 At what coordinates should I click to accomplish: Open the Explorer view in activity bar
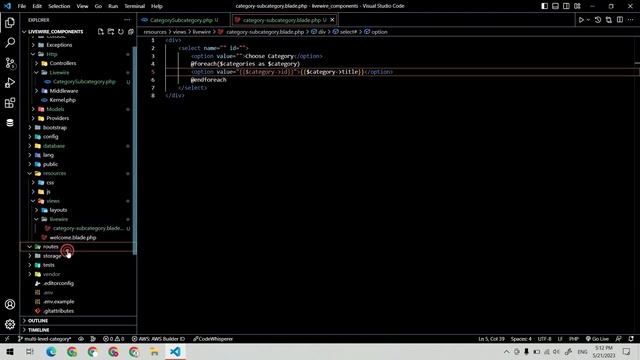[10, 22]
